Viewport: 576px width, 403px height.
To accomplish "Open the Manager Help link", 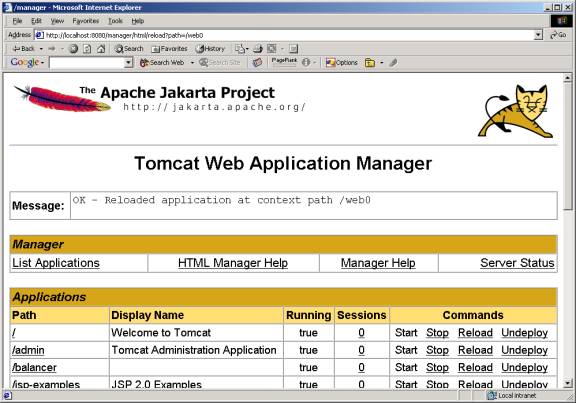I will [x=378, y=263].
